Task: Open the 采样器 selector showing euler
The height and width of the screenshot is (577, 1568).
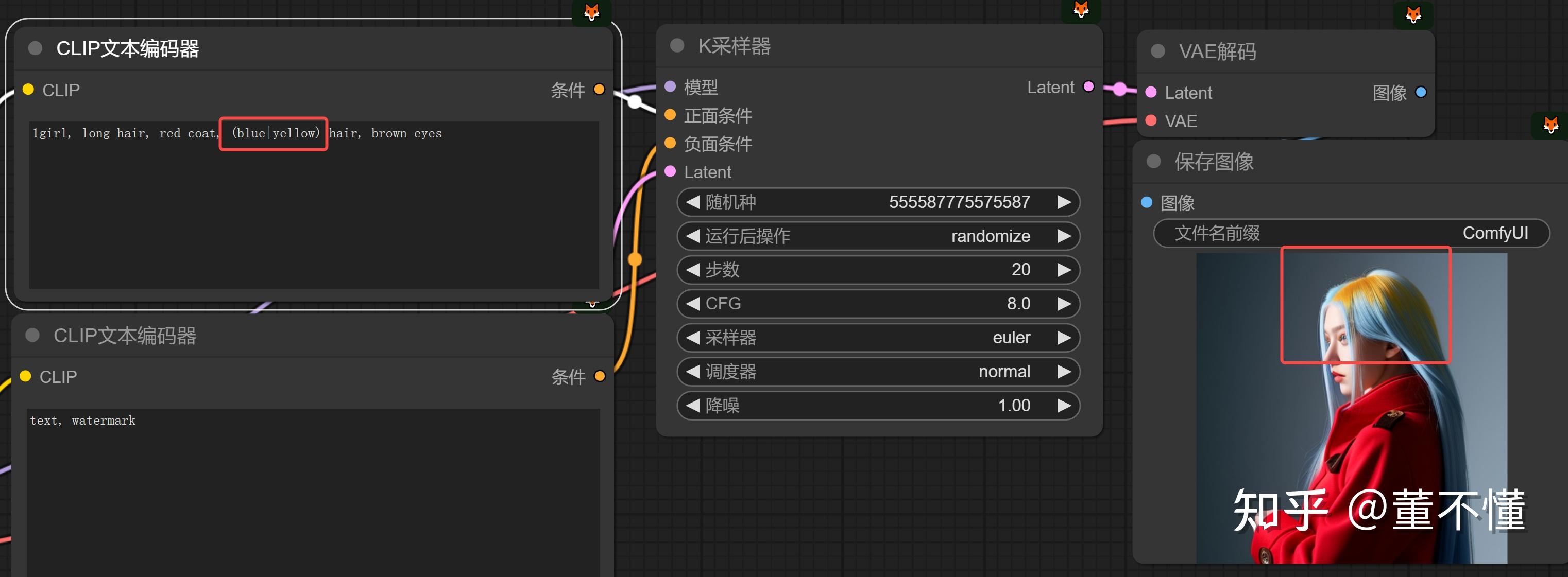Action: (879, 338)
